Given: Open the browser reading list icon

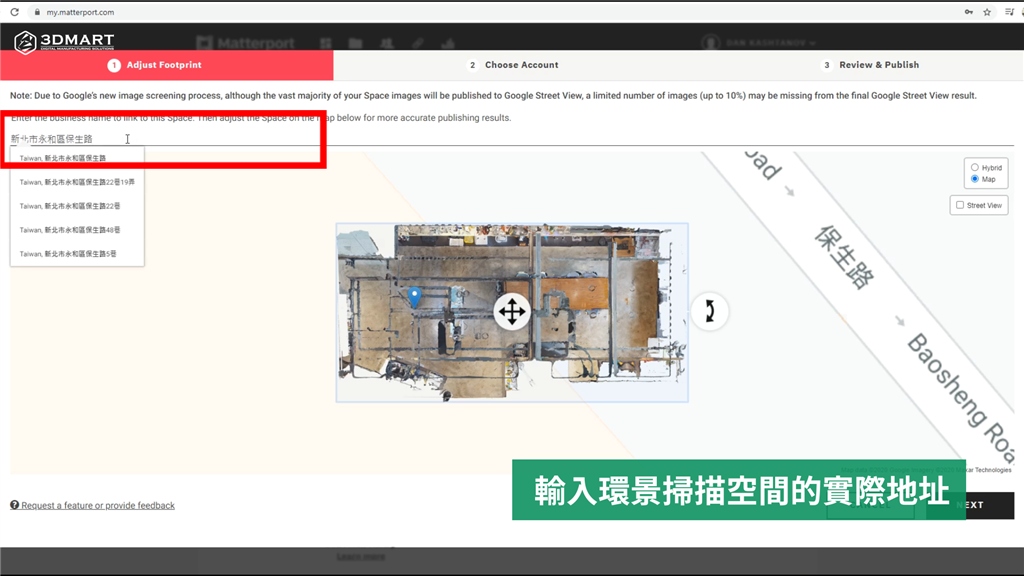Looking at the screenshot, I should (1009, 12).
